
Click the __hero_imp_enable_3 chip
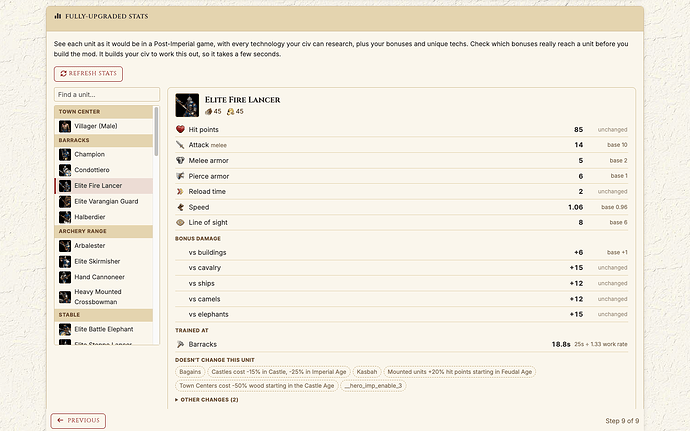(x=373, y=386)
